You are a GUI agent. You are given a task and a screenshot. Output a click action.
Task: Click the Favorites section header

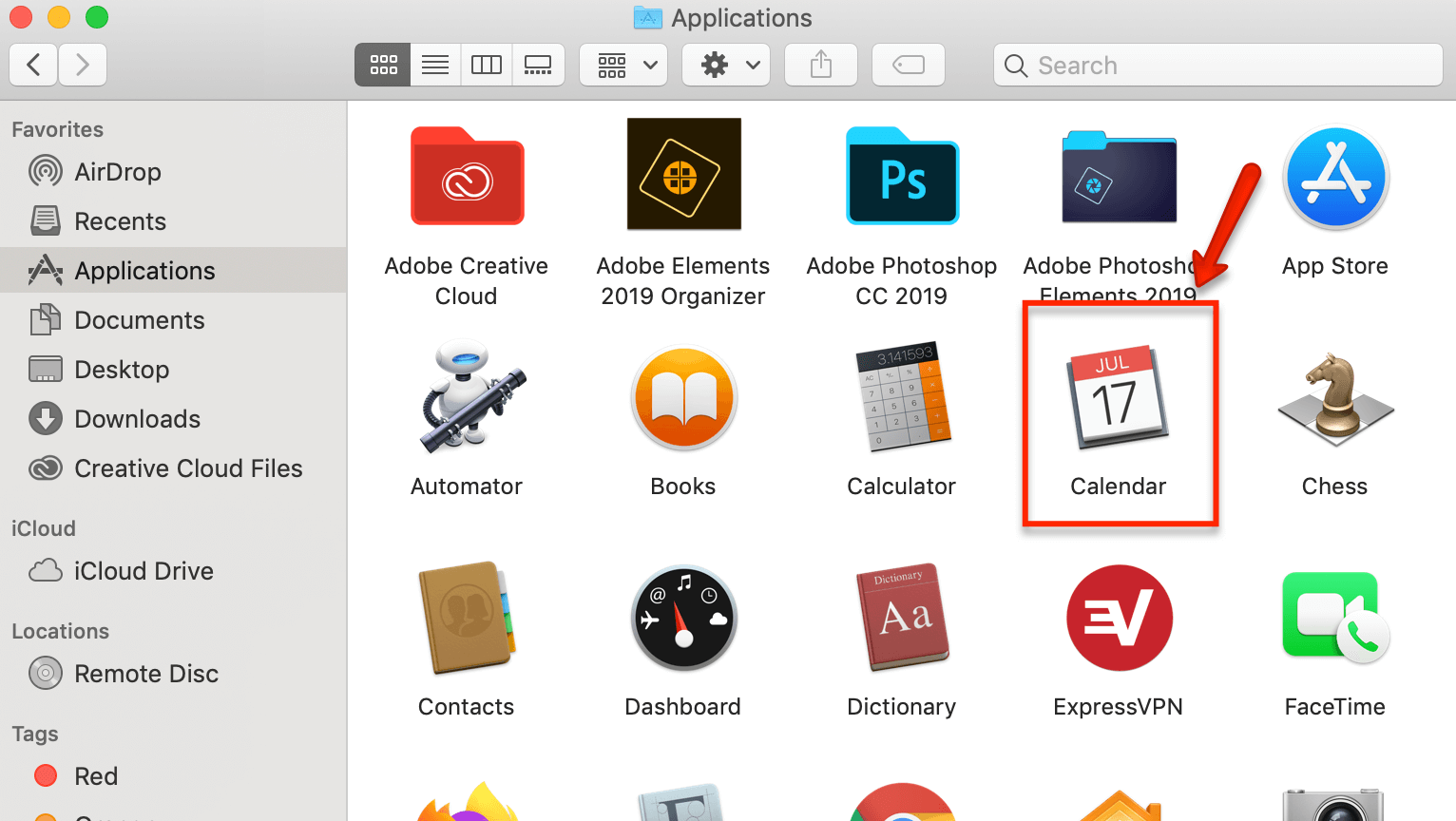(57, 129)
